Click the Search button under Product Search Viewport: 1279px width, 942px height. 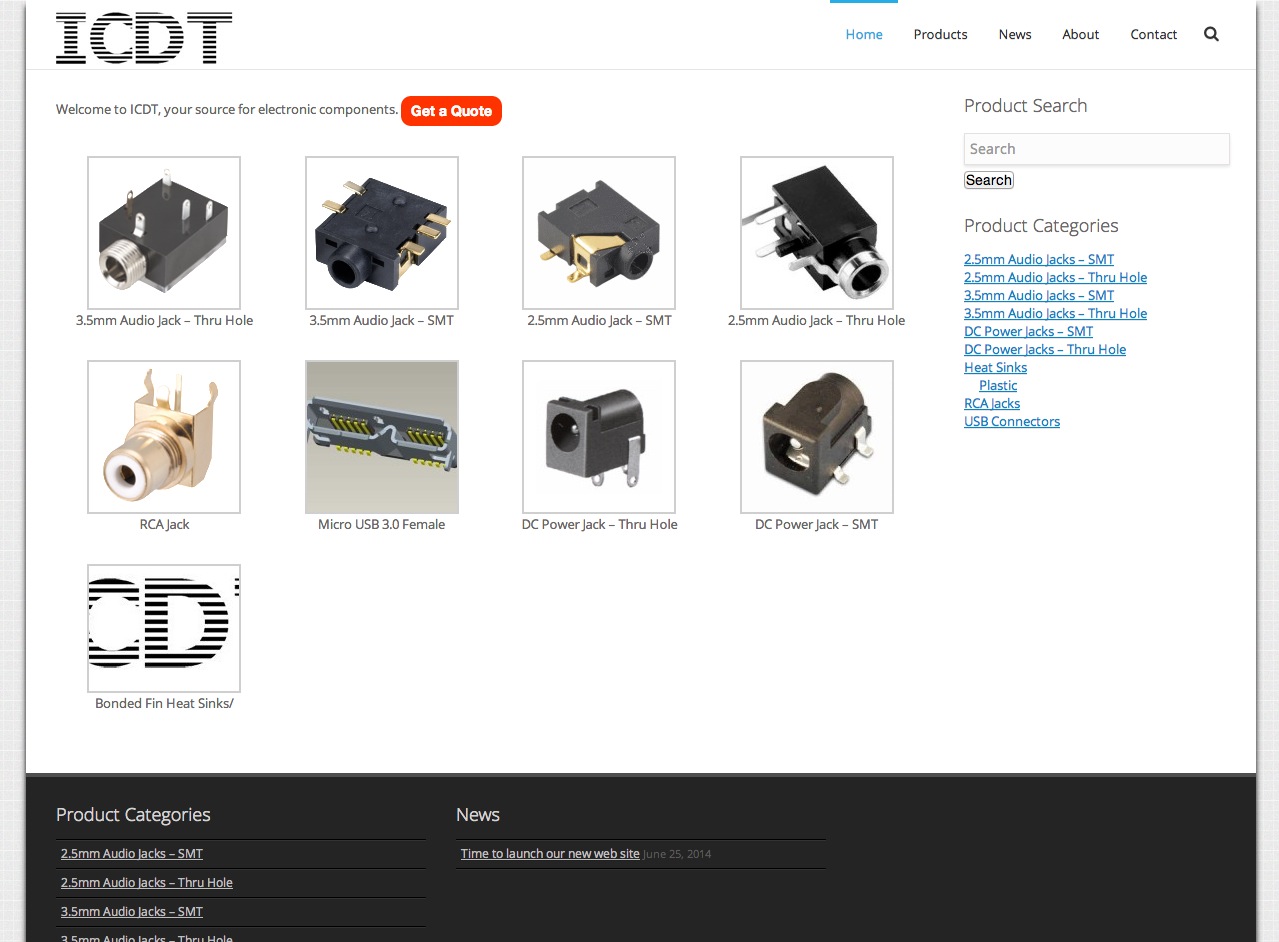pyautogui.click(x=988, y=180)
